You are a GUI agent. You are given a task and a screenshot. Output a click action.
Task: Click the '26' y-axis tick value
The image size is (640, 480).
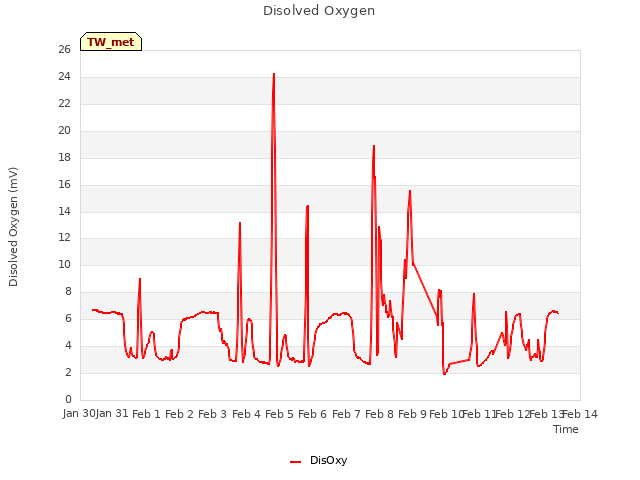64,49
